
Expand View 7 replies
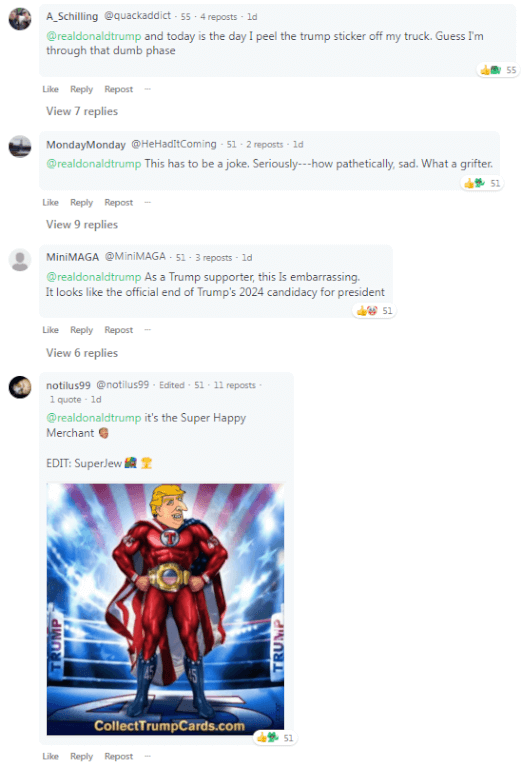tap(82, 111)
